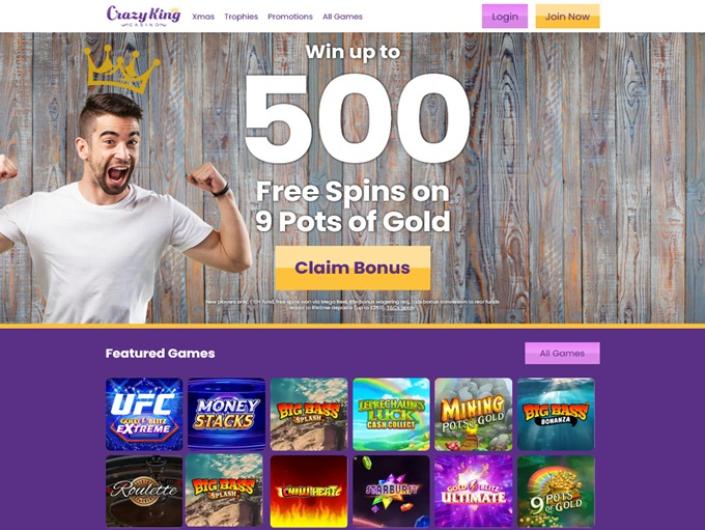Launch the Roulette game tile
This screenshot has height=530, width=705.
(144, 491)
